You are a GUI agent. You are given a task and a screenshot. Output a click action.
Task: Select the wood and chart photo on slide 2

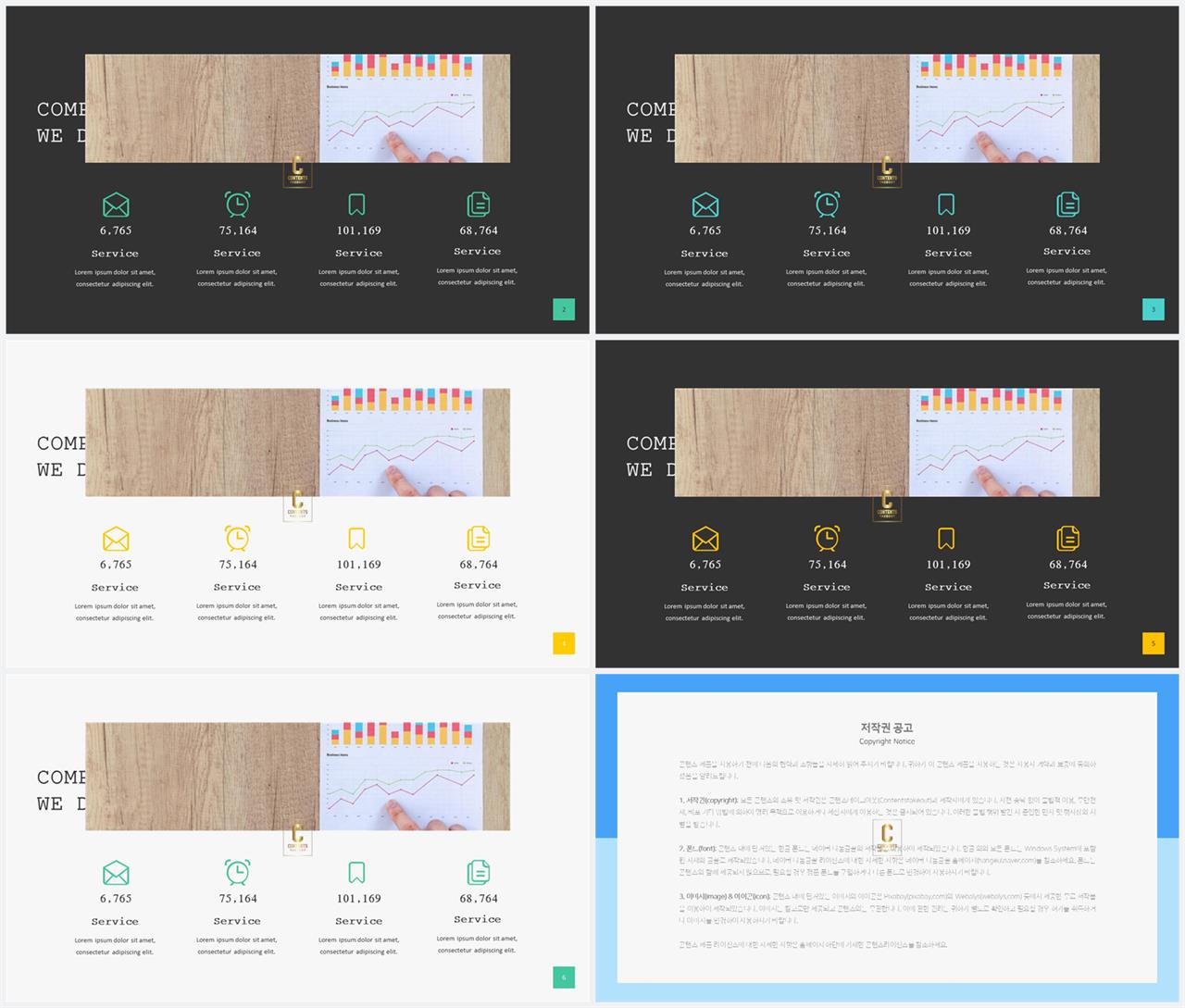(297, 108)
